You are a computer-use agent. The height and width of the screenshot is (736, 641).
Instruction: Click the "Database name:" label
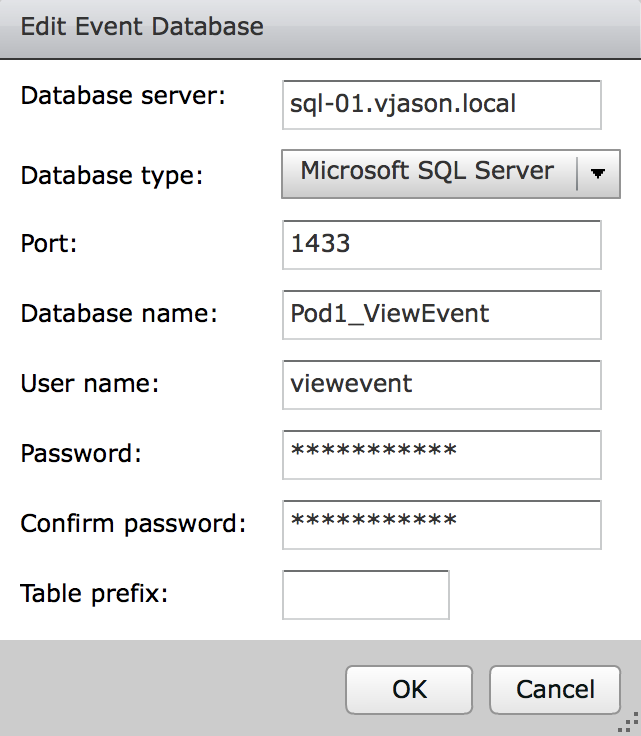point(119,314)
